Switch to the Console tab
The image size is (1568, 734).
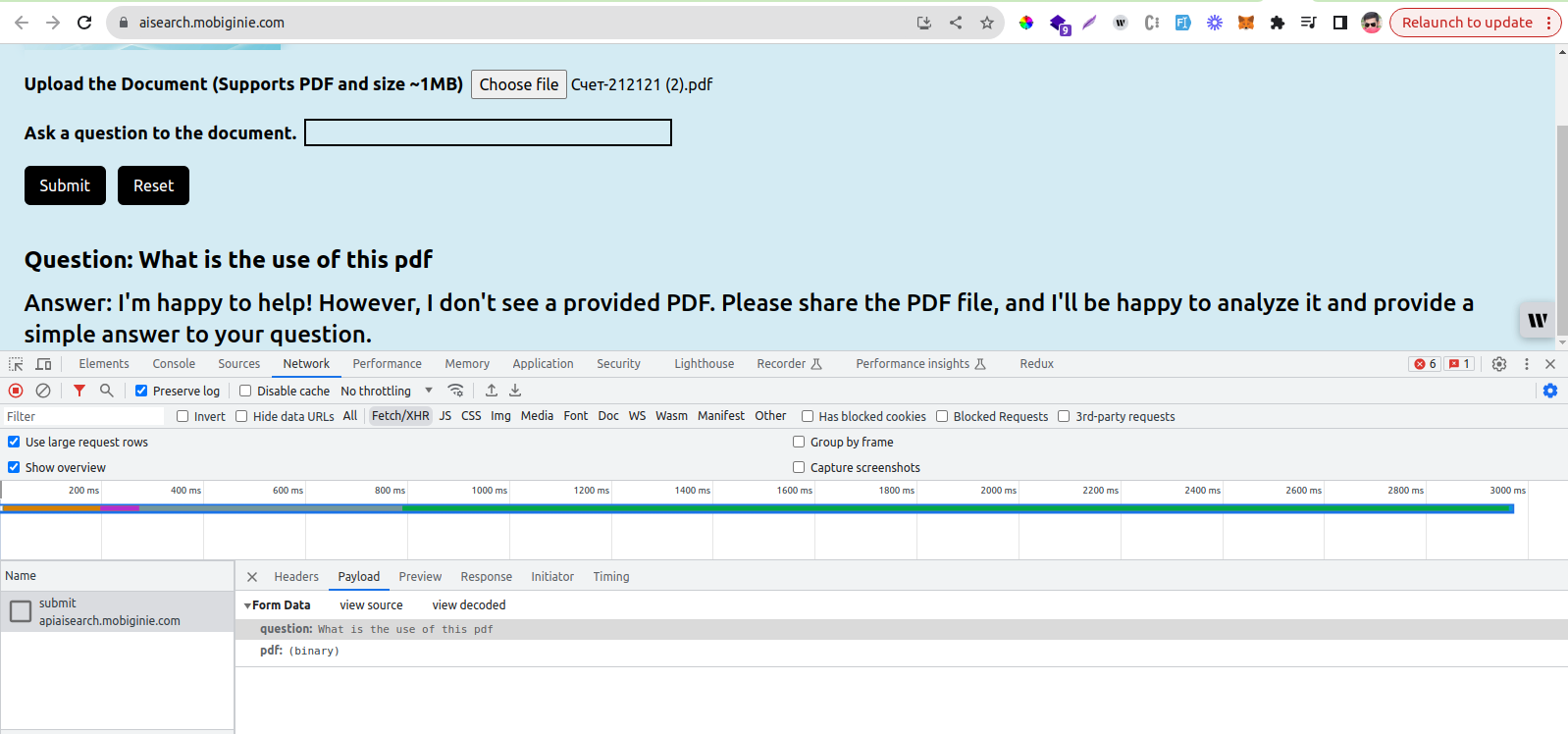point(174,364)
